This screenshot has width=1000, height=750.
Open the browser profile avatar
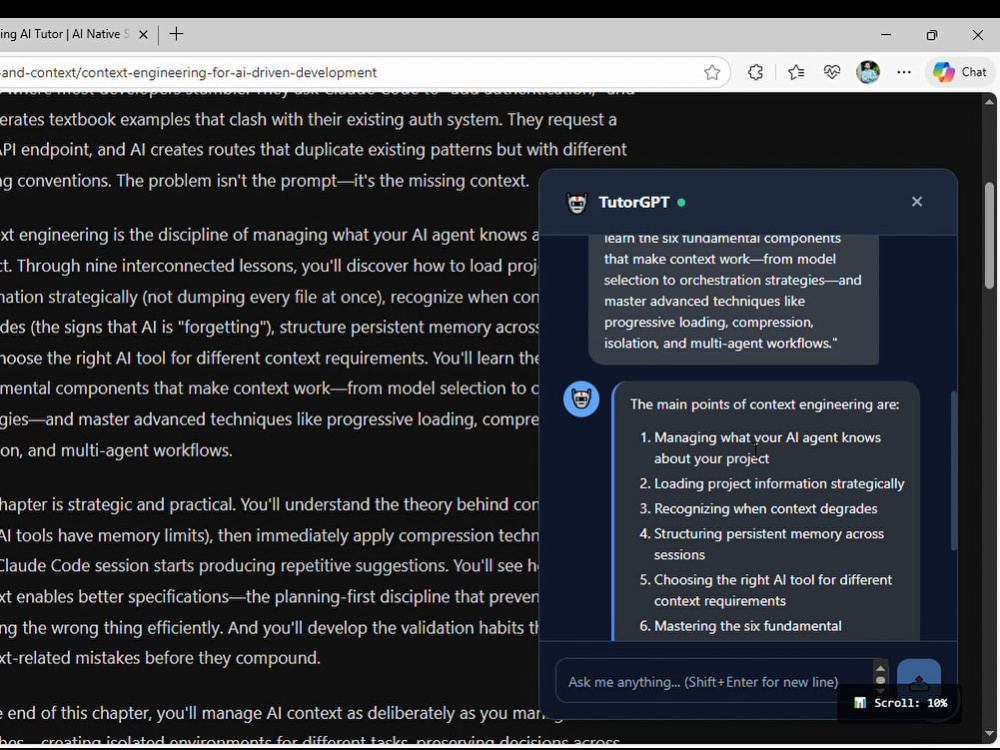coord(868,72)
